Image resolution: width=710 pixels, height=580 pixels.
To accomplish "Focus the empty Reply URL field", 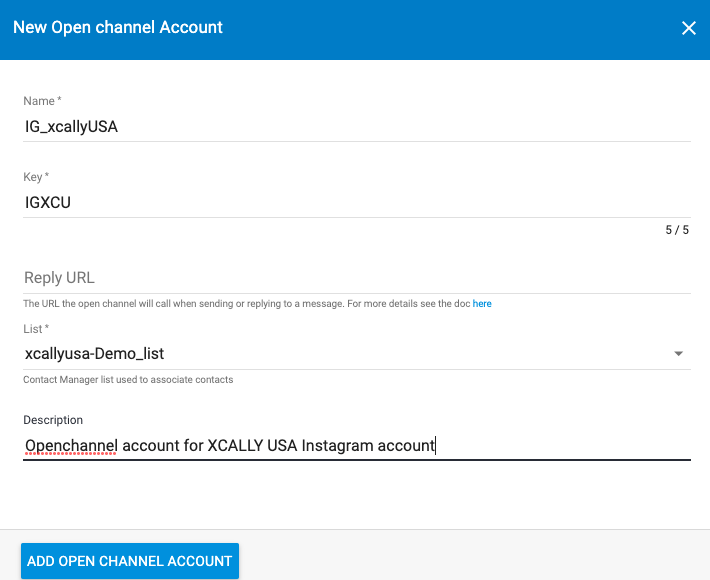I will (x=357, y=278).
